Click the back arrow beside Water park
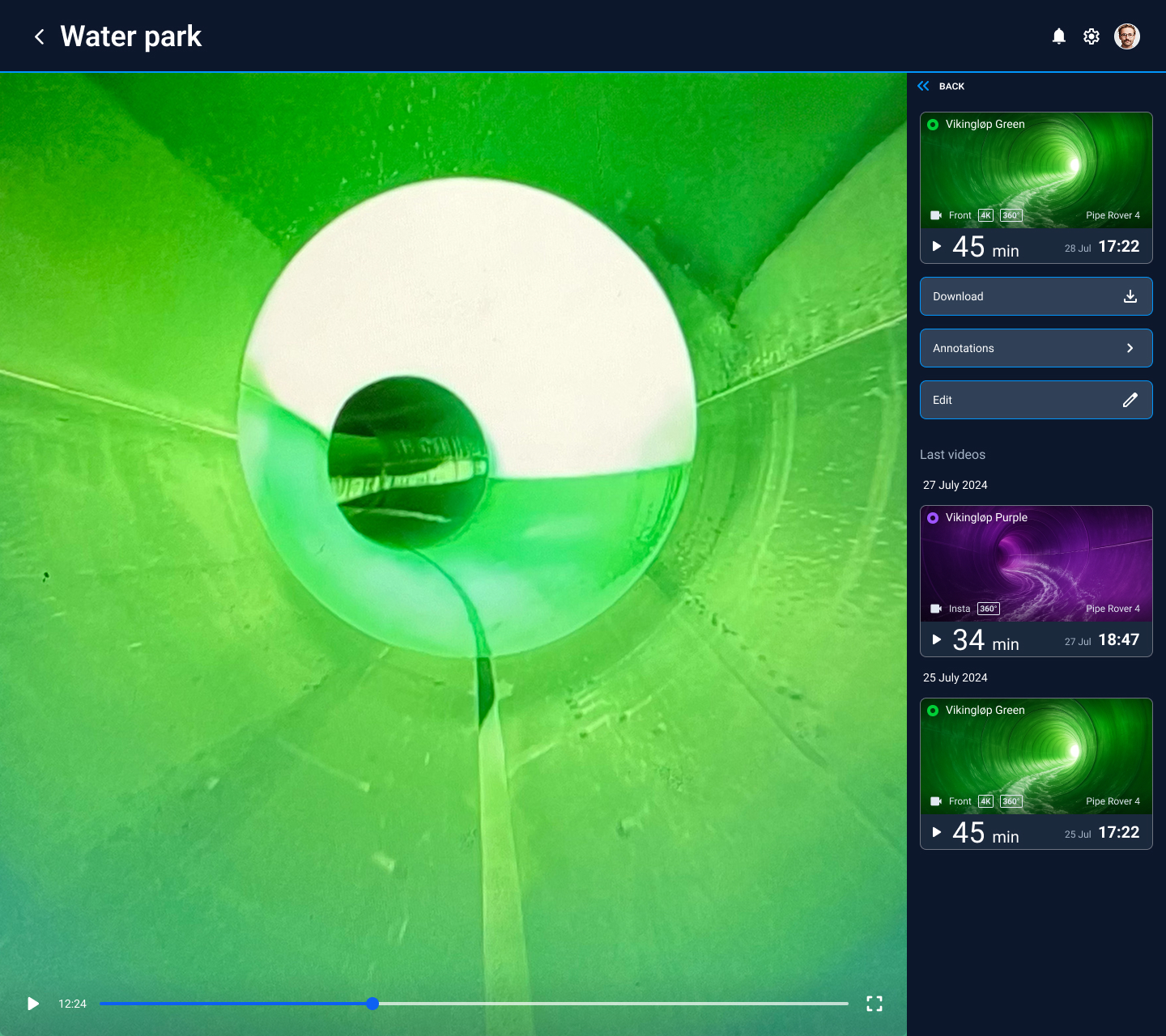The width and height of the screenshot is (1166, 1036). (39, 36)
